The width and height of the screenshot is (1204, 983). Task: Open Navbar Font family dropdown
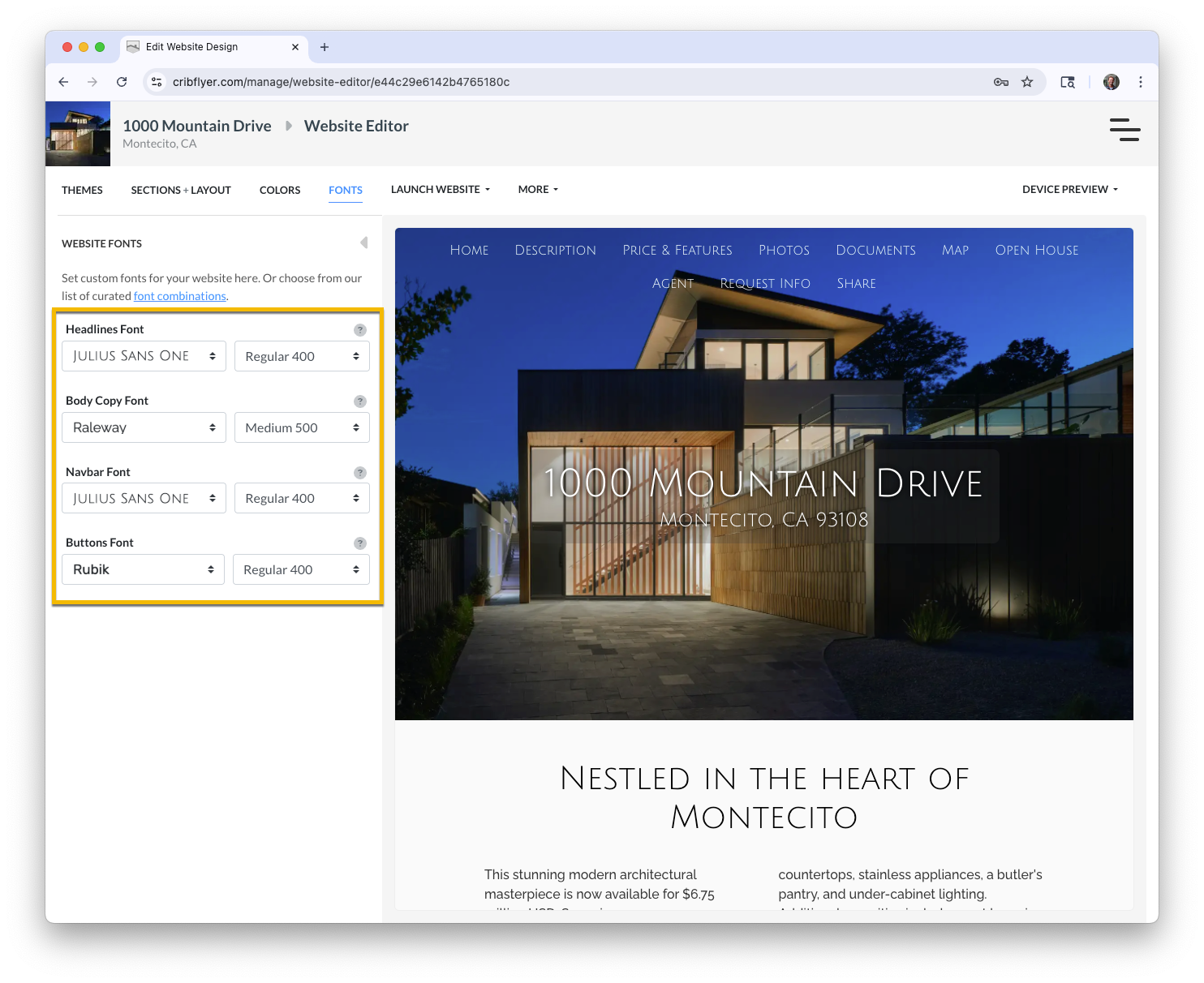144,498
